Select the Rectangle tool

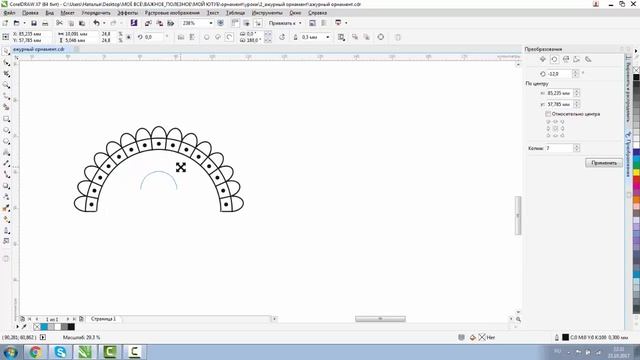pyautogui.click(x=6, y=119)
